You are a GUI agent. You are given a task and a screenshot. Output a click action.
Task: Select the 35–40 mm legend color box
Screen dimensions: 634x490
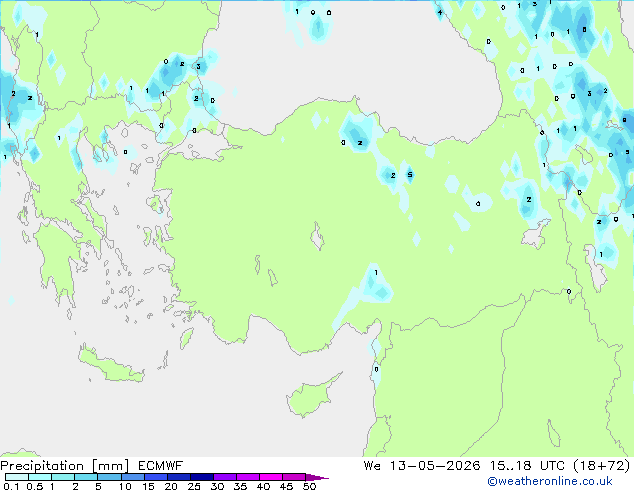pos(248,477)
